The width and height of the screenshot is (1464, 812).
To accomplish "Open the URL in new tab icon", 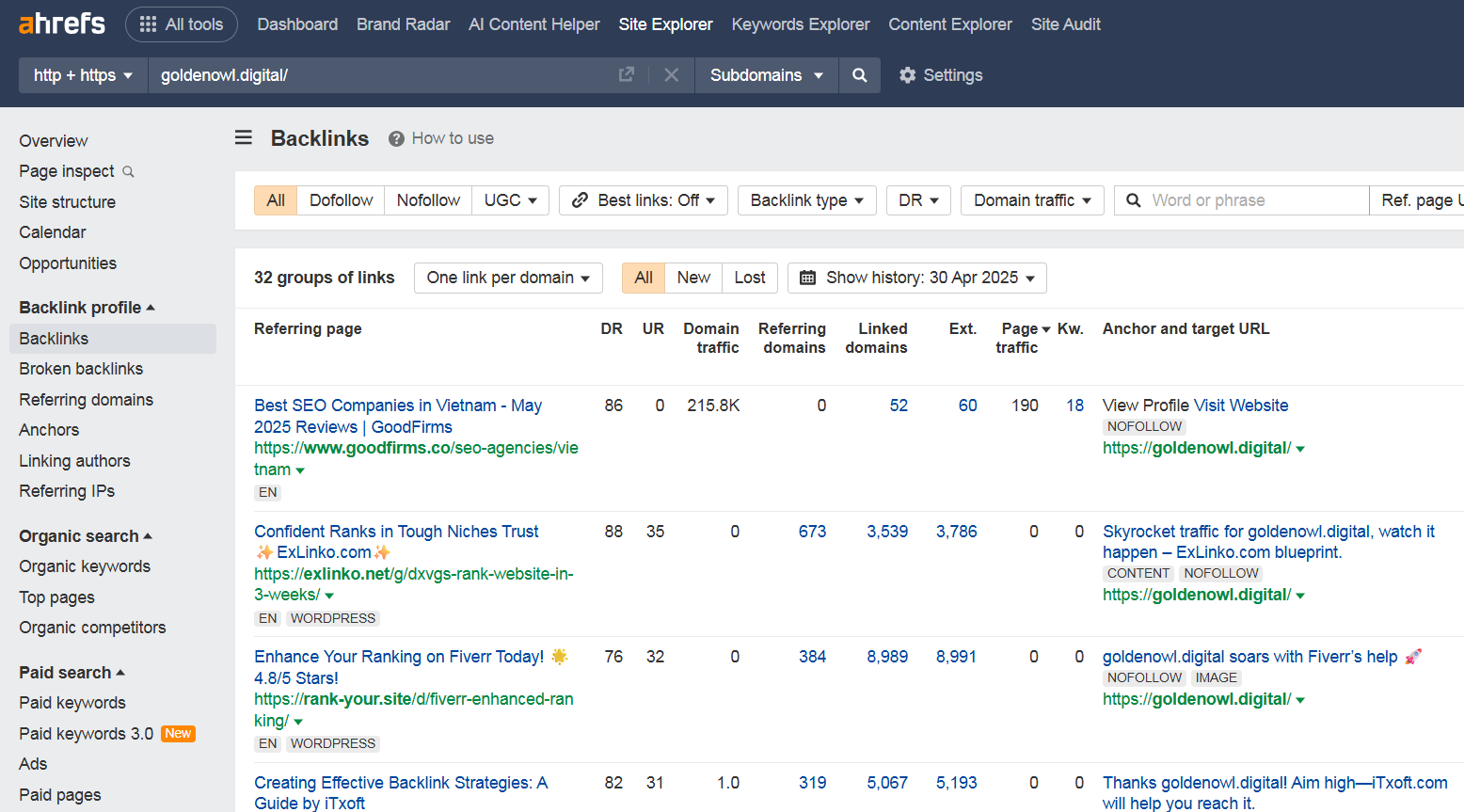I will tap(627, 75).
